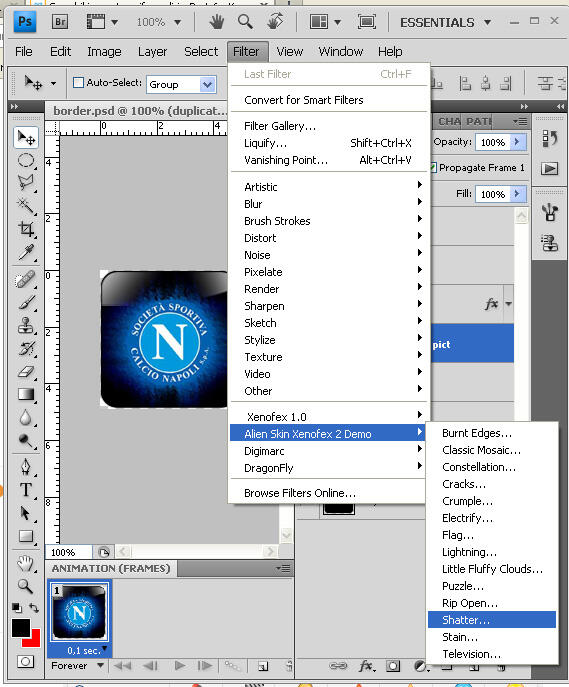Screen dimensions: 569x687
Task: Toggle the Propagate Frame 1 checkbox
Action: pos(433,167)
